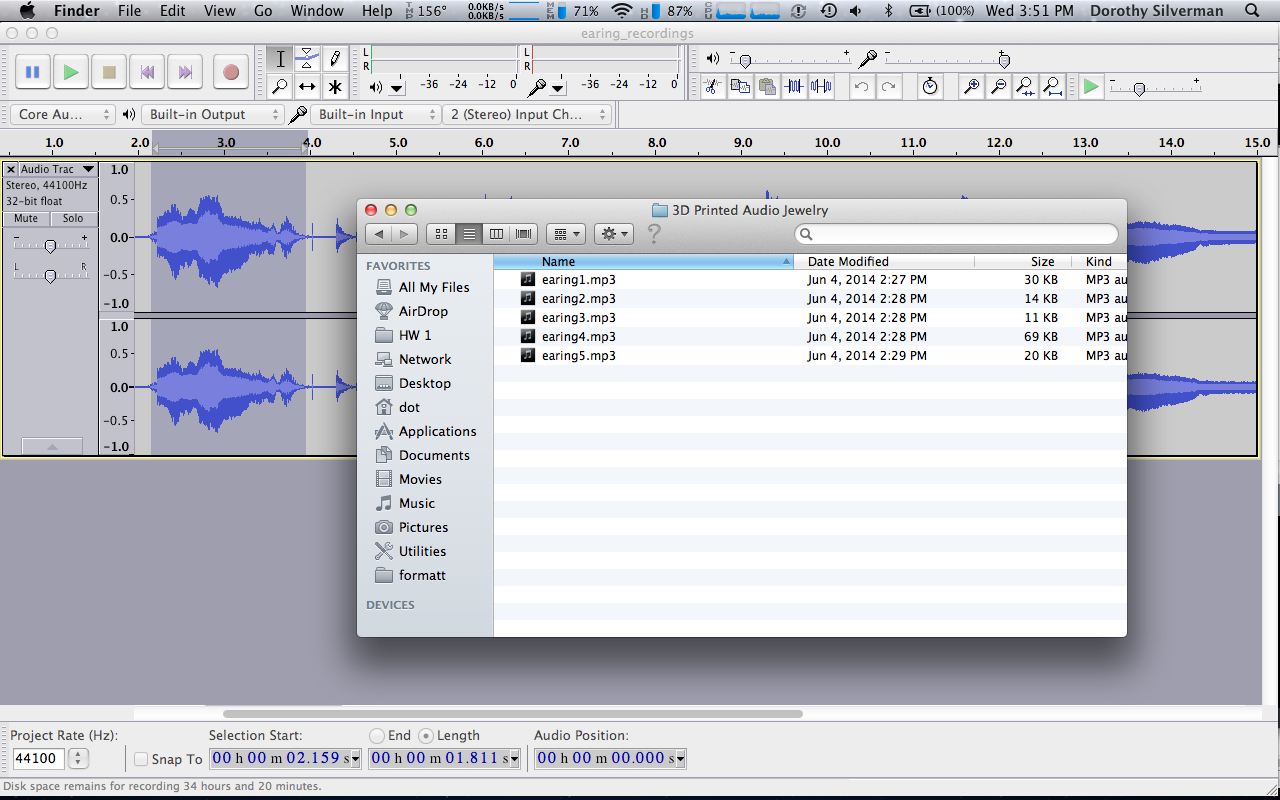The width and height of the screenshot is (1280, 800).
Task: Trim audio outside the selection
Action: 794,86
